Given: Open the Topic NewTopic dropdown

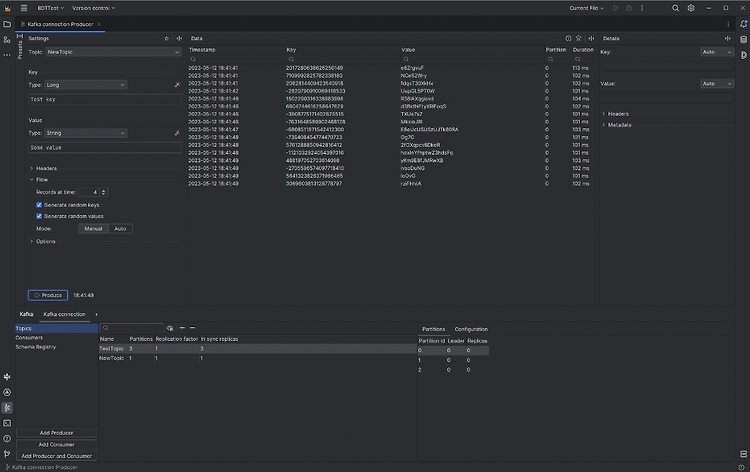Looking at the screenshot, I should point(113,52).
